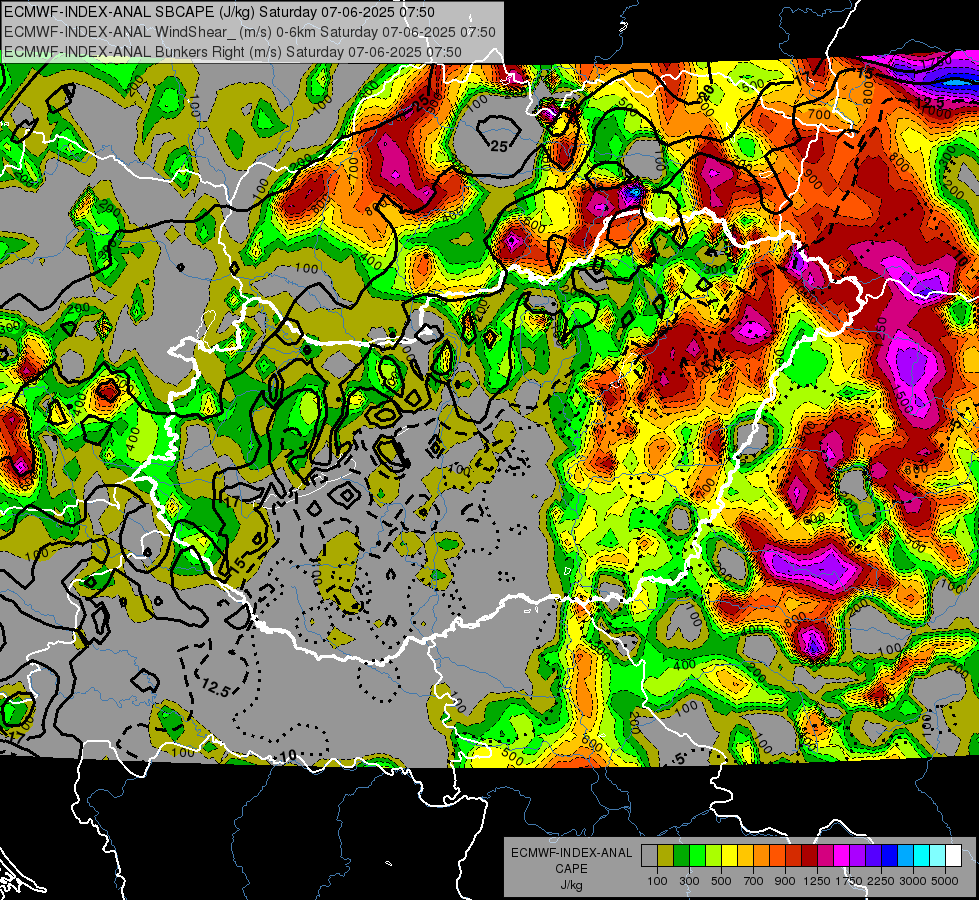The image size is (979, 900).
Task: Click the legend value 1750
Action: tap(849, 881)
